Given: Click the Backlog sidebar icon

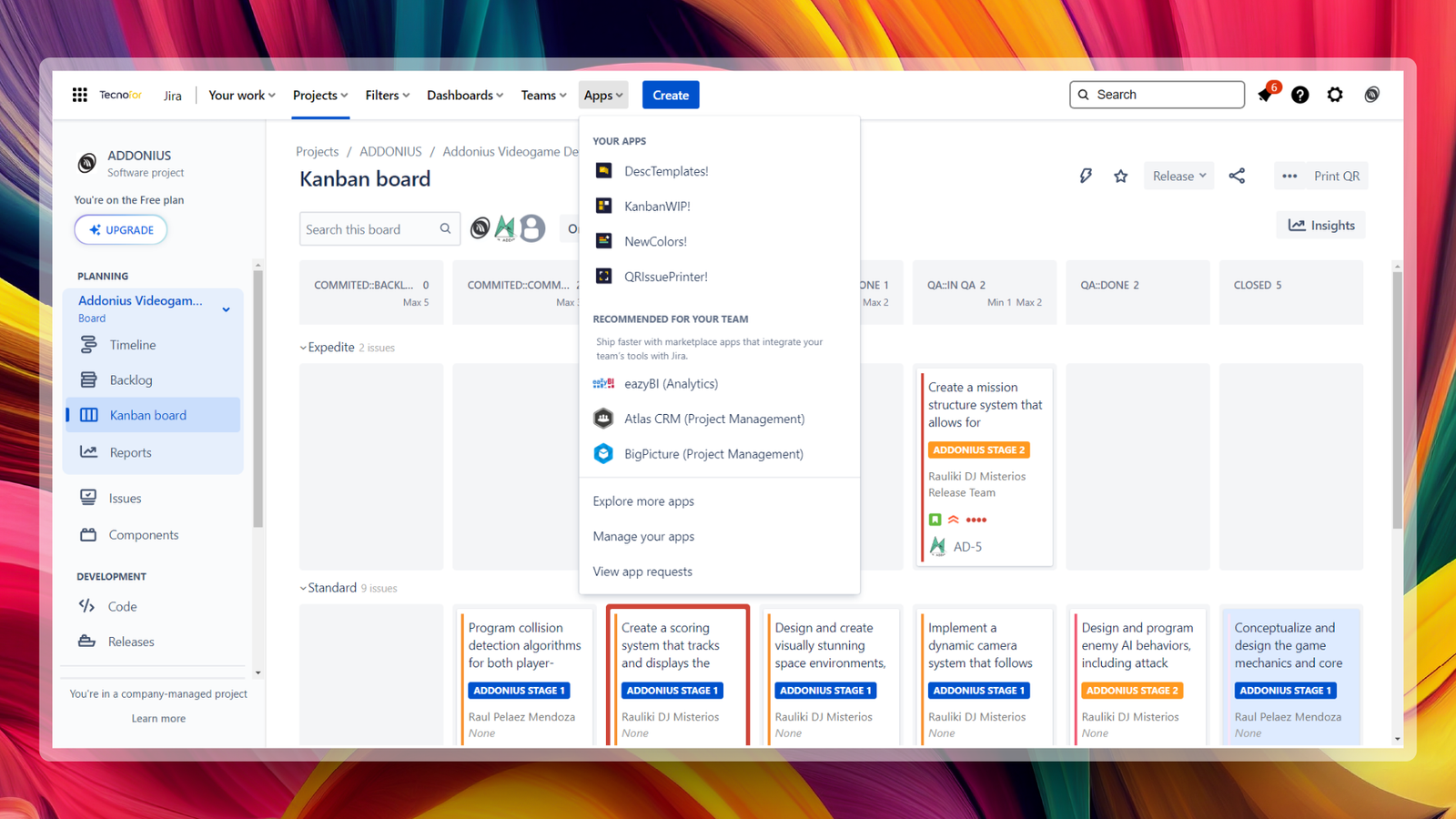Looking at the screenshot, I should point(88,379).
